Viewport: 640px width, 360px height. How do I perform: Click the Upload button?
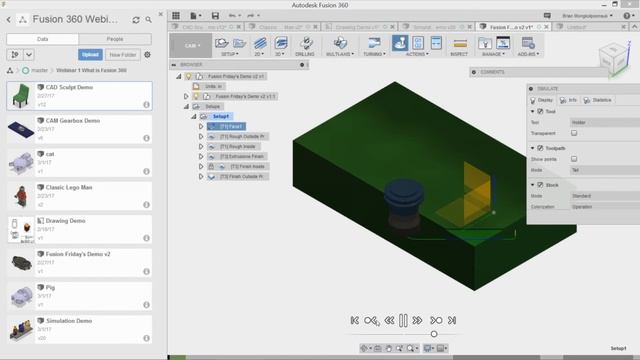90,55
